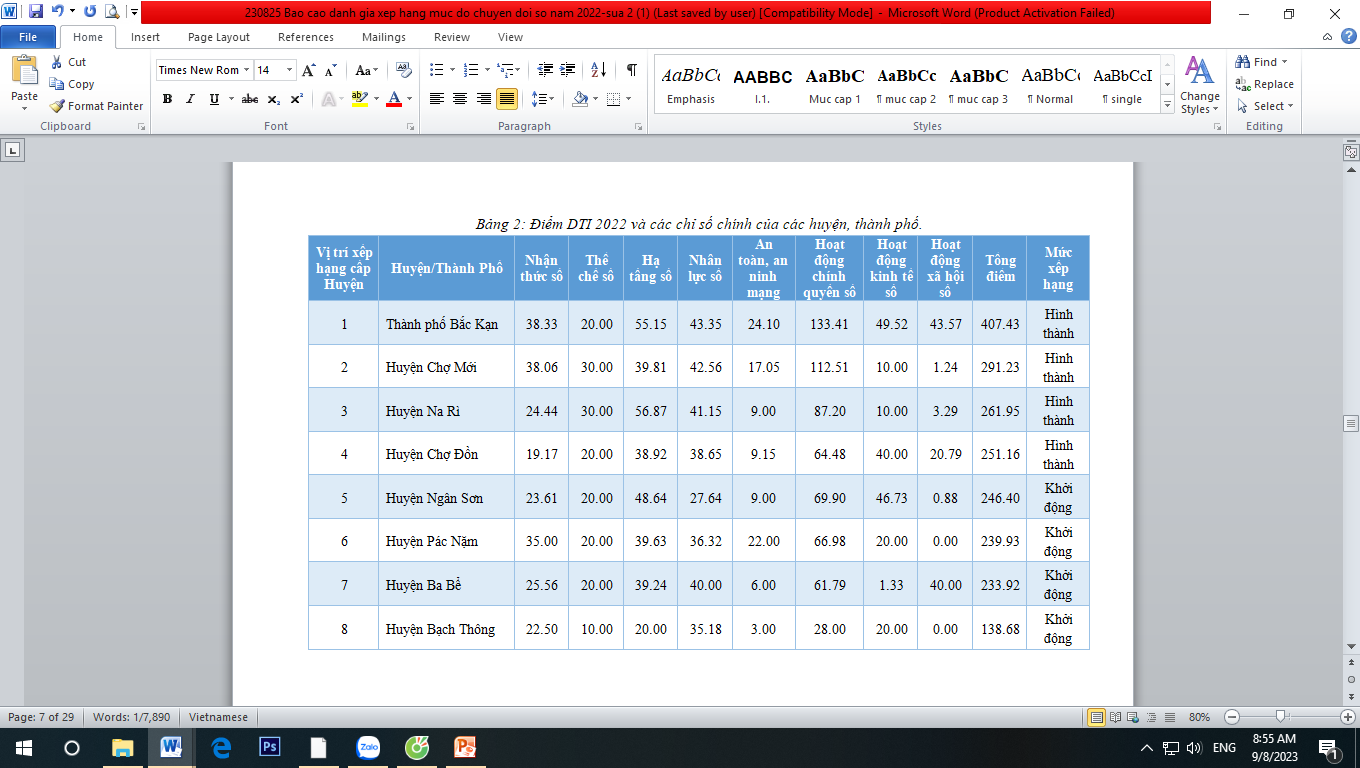Click the Save icon in quick access toolbar
This screenshot has height=768, width=1360.
pos(36,12)
